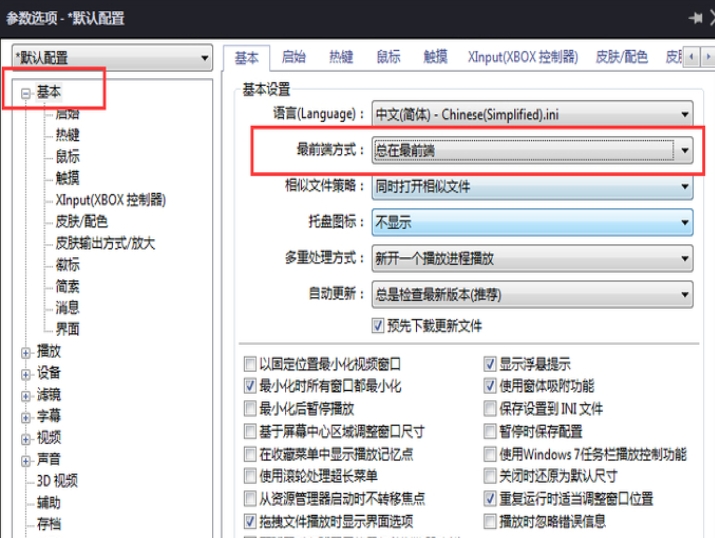Open the 最前端方式 dropdown

[x=532, y=150]
